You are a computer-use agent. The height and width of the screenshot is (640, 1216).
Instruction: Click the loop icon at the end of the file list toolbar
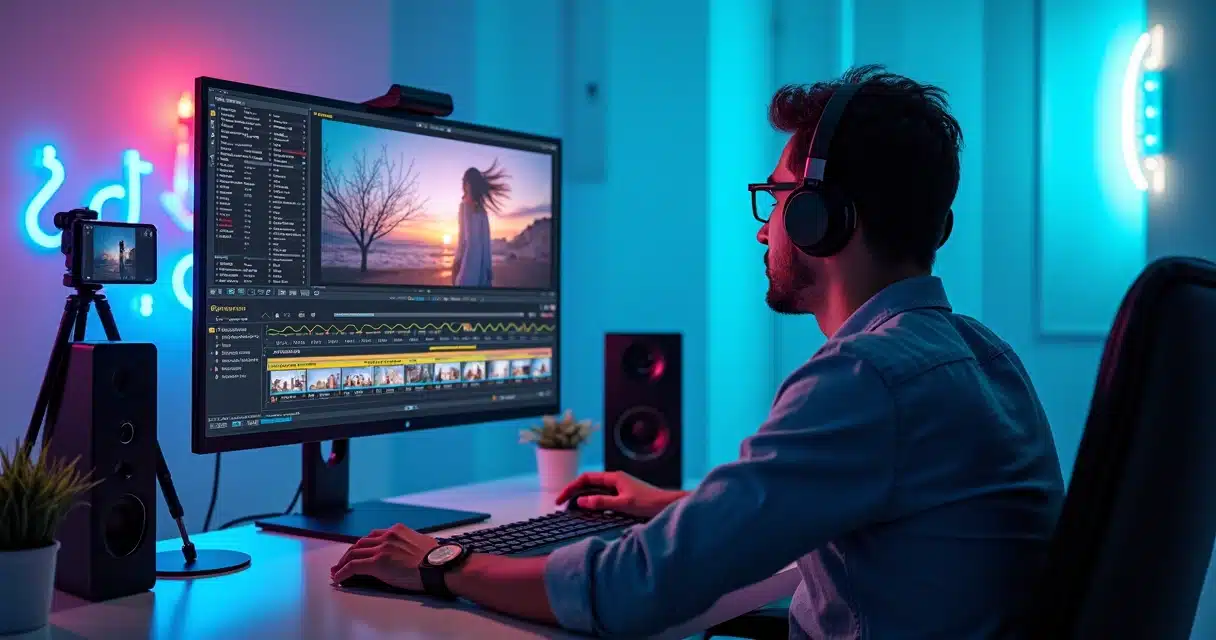pos(318,292)
